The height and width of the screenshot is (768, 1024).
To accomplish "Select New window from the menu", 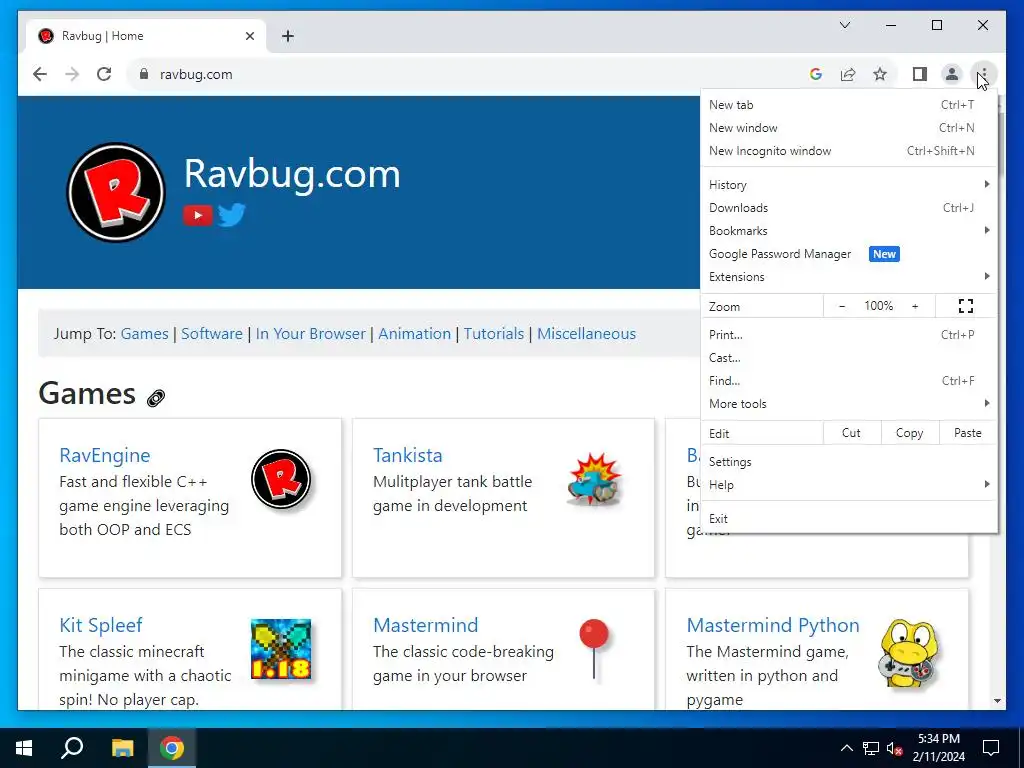I will coord(848,127).
